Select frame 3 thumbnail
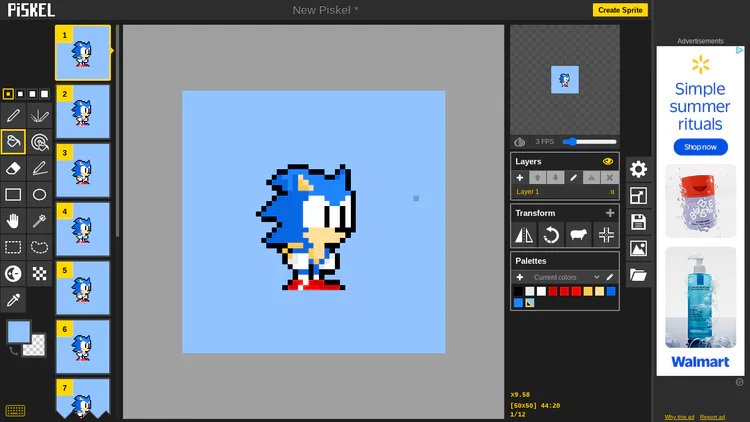This screenshot has width=750, height=422. [83, 170]
